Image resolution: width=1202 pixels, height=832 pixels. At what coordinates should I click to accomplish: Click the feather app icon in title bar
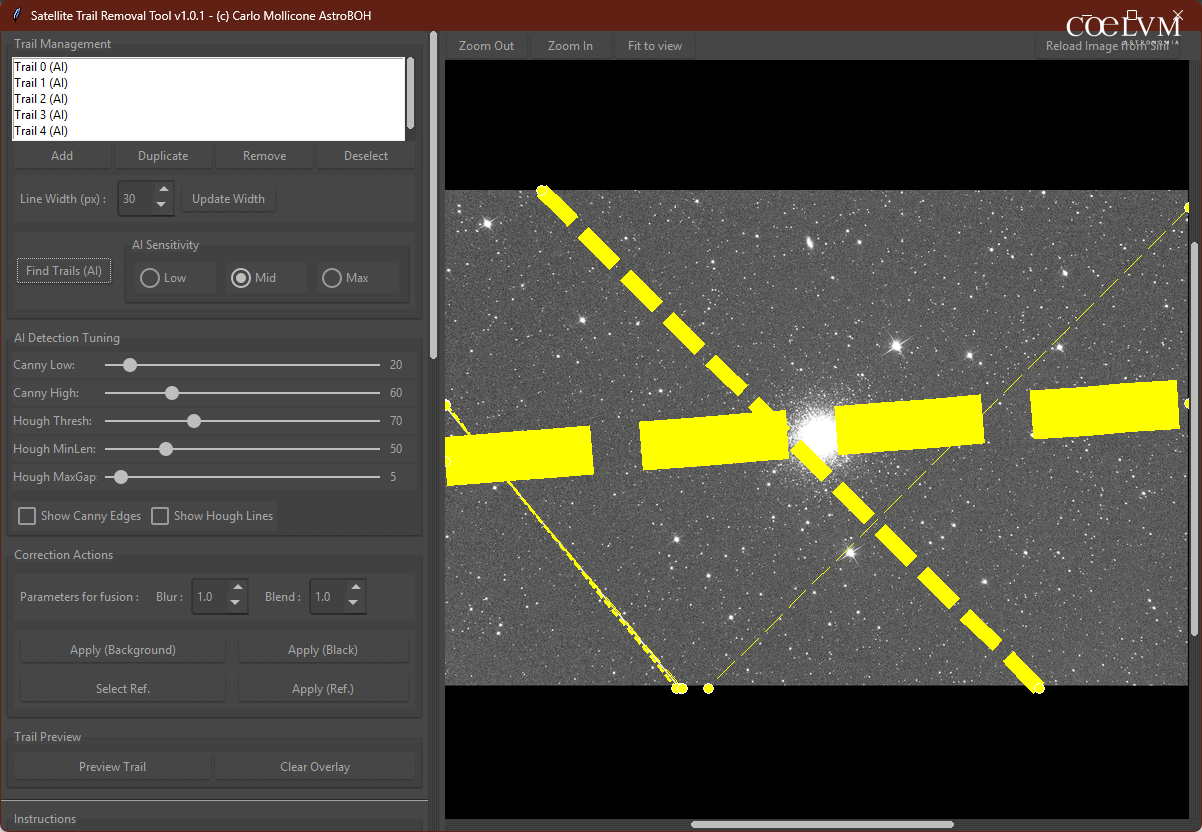pyautogui.click(x=16, y=15)
